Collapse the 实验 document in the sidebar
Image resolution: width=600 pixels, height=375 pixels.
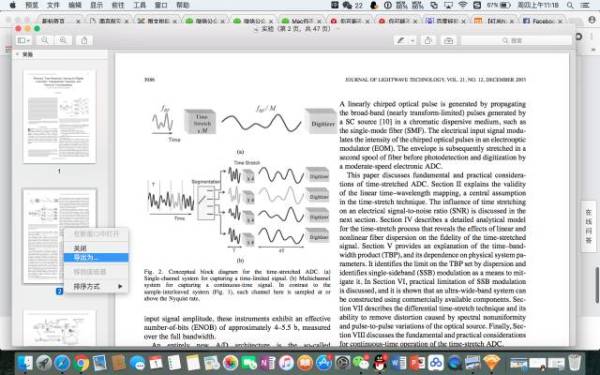pyautogui.click(x=17, y=54)
